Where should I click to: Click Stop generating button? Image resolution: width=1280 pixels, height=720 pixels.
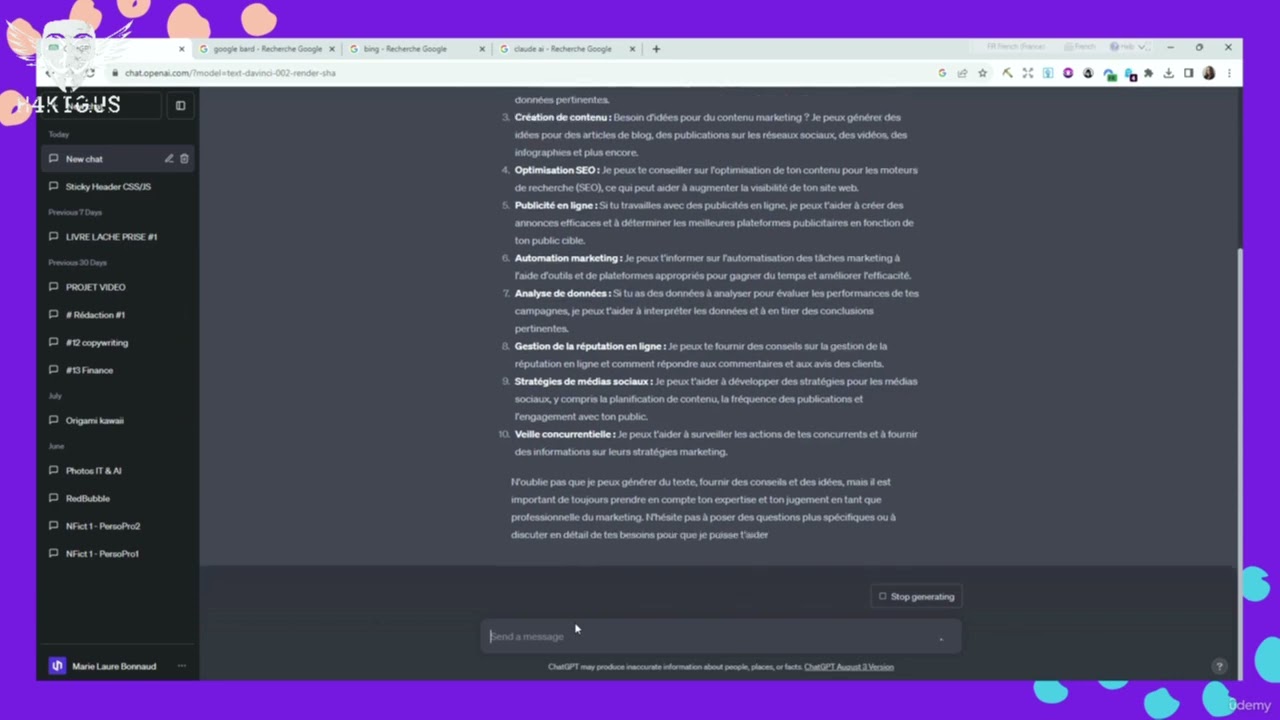pos(916,596)
